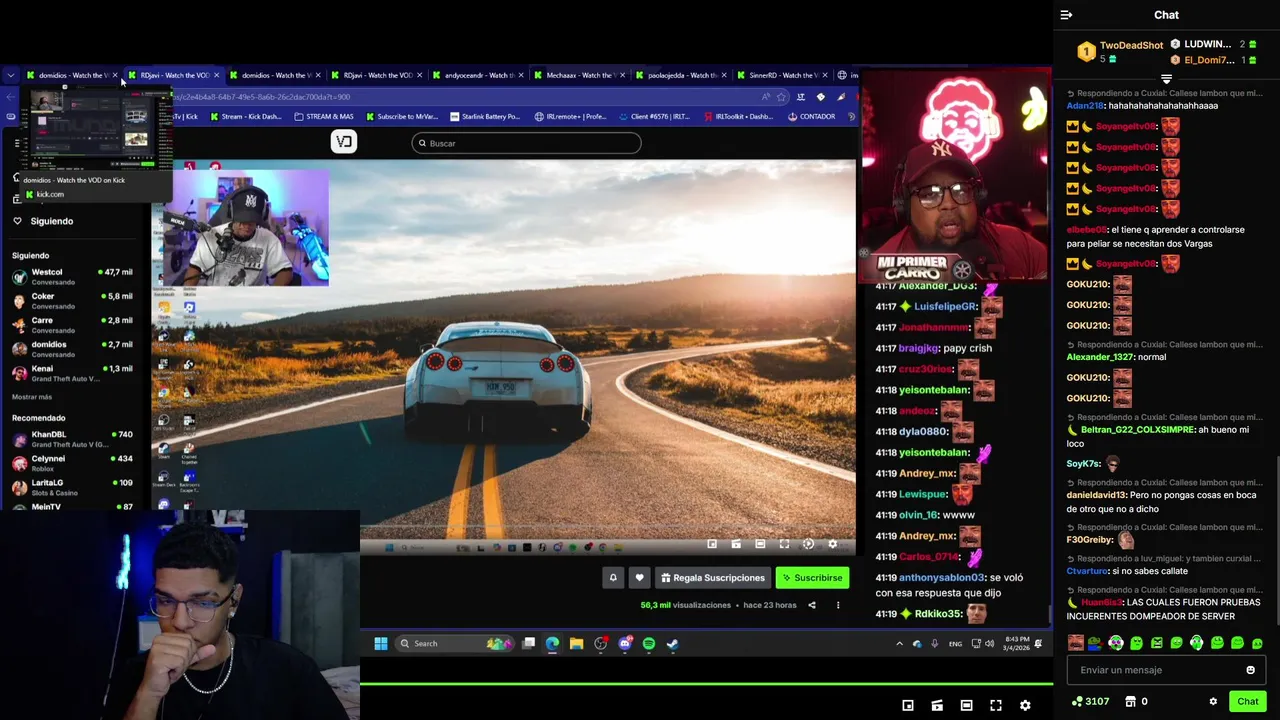
Task: Switch to theater mode in the bottom player controls
Action: click(x=966, y=706)
